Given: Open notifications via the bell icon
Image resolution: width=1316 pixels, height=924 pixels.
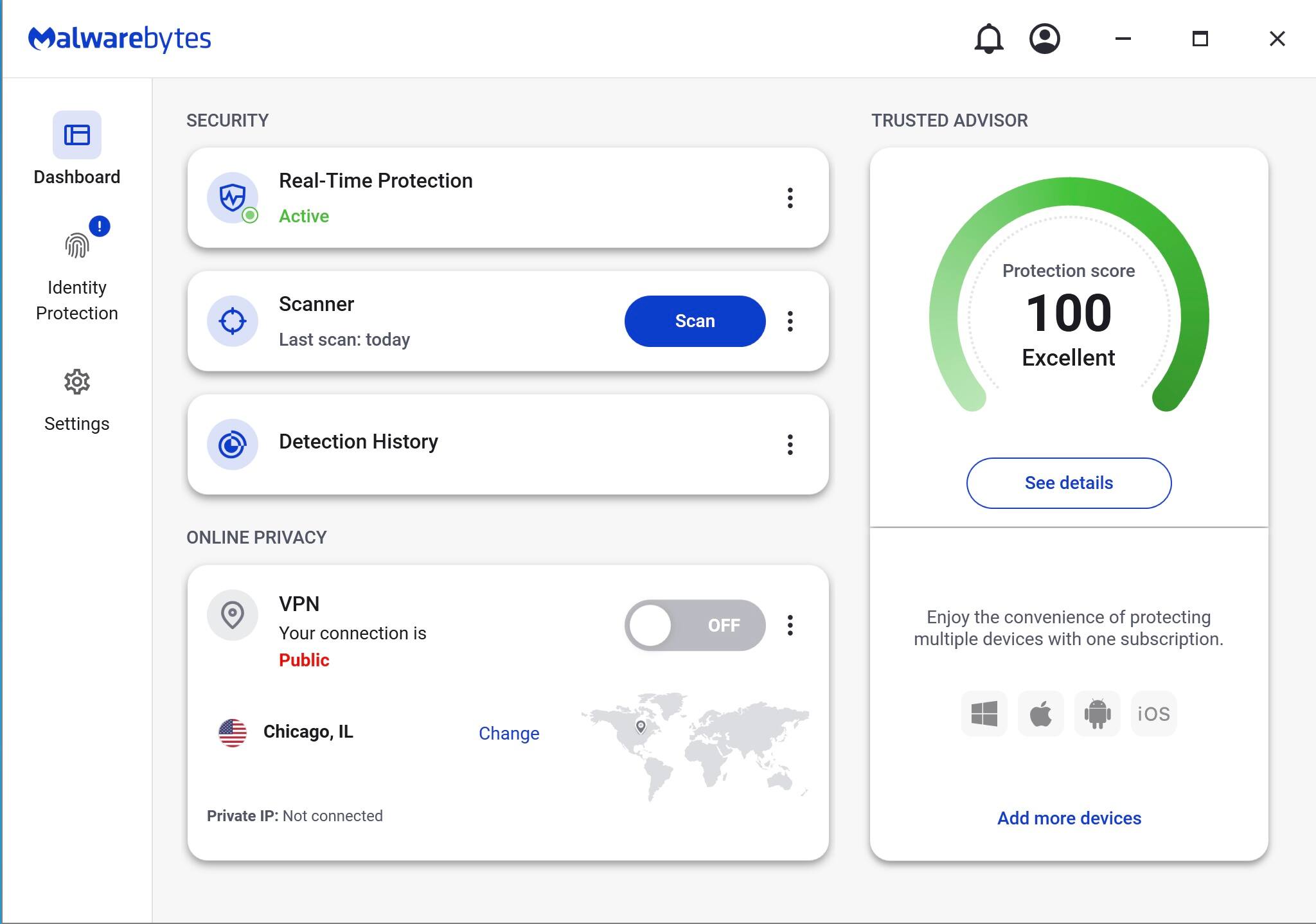Looking at the screenshot, I should [x=988, y=39].
